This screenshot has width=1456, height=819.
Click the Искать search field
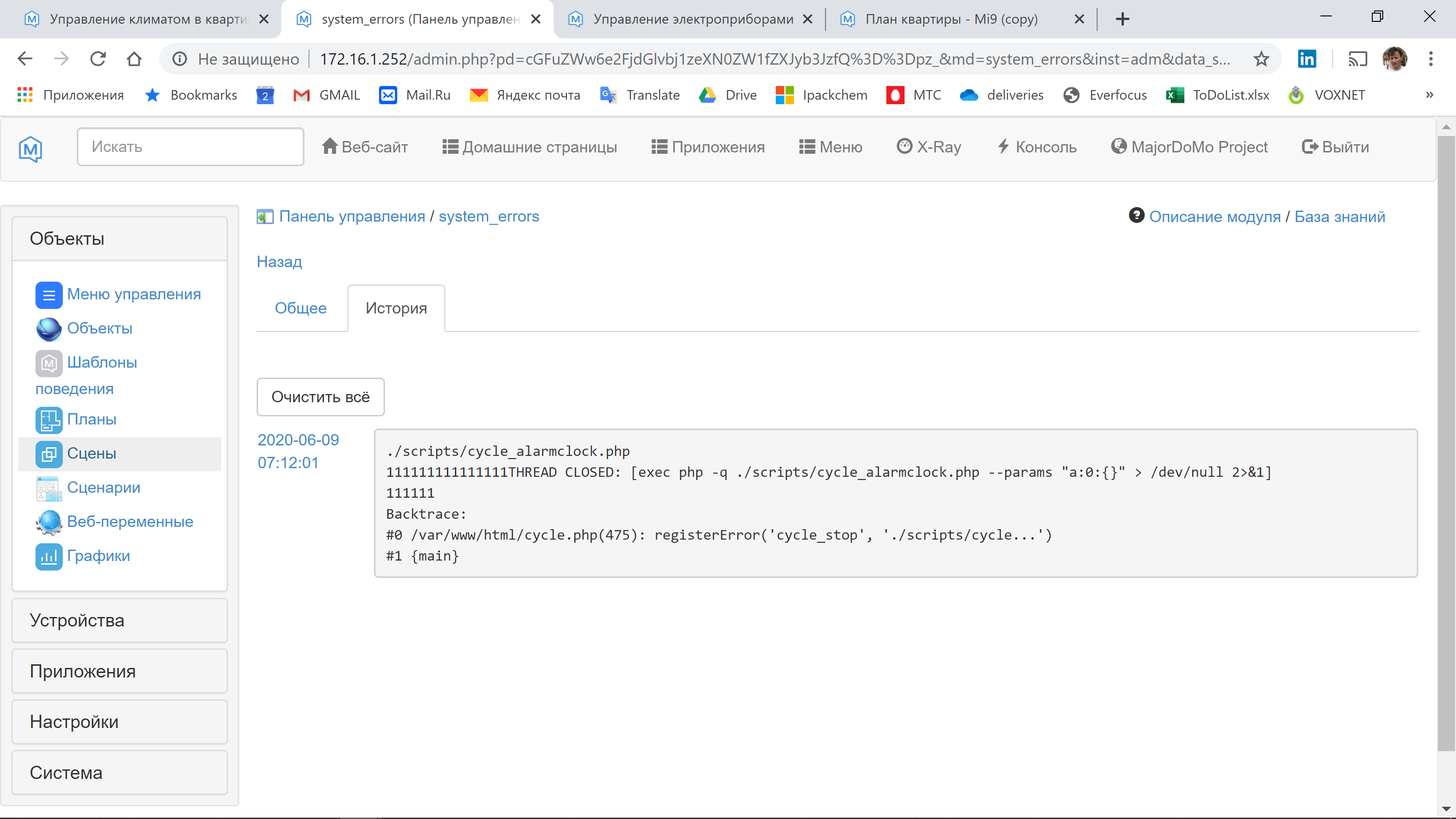191,147
